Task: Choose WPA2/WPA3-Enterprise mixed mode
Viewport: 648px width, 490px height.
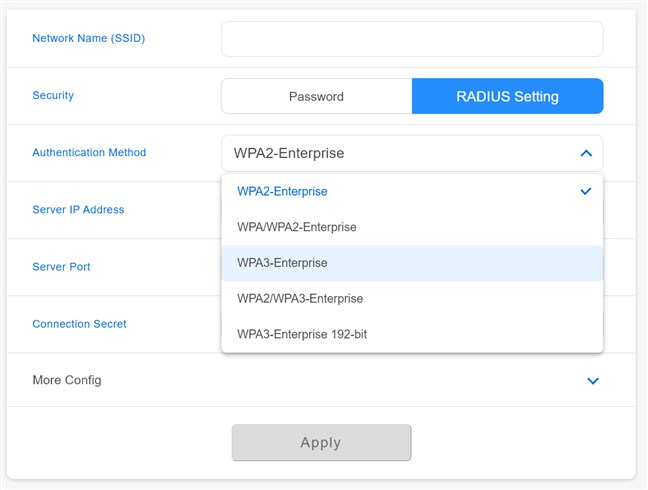Action: (x=299, y=299)
